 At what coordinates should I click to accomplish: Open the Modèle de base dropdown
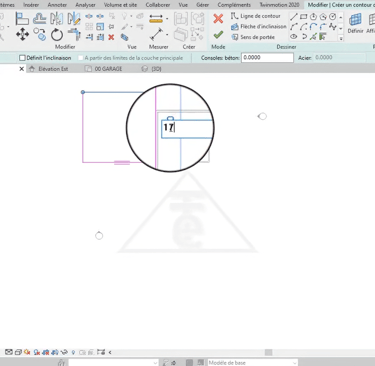point(252,363)
